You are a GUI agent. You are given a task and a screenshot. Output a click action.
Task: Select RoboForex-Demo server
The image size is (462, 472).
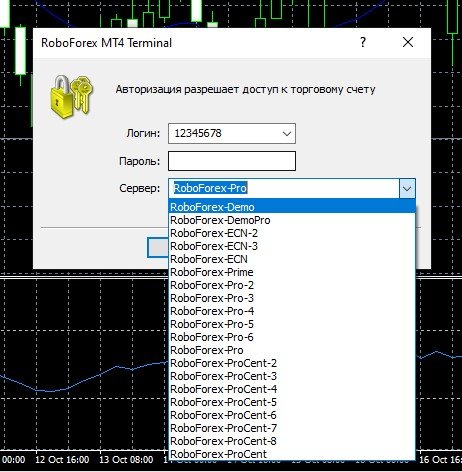[292, 207]
